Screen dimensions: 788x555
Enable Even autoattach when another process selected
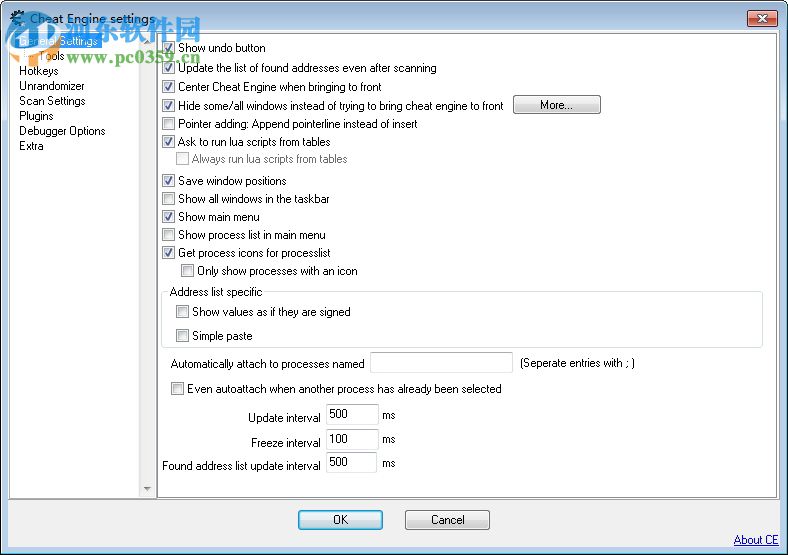pos(177,389)
